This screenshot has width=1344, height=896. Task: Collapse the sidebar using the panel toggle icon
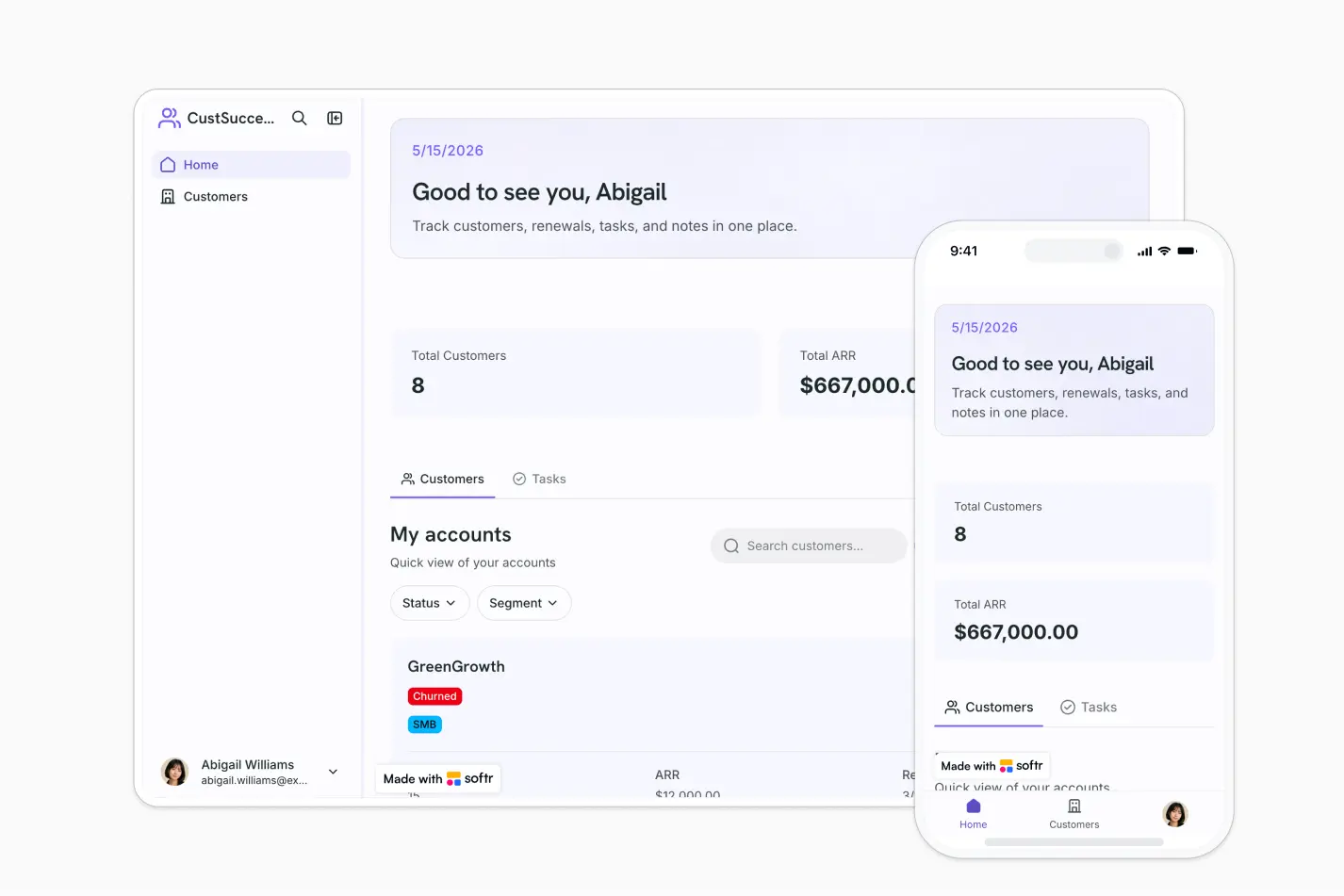pyautogui.click(x=335, y=118)
